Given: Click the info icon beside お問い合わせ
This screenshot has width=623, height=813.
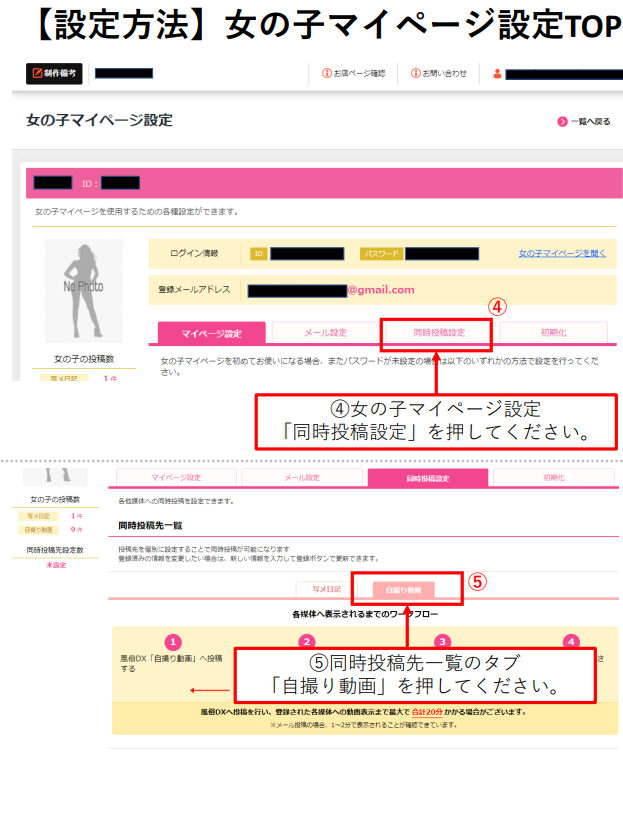Looking at the screenshot, I should (x=415, y=73).
